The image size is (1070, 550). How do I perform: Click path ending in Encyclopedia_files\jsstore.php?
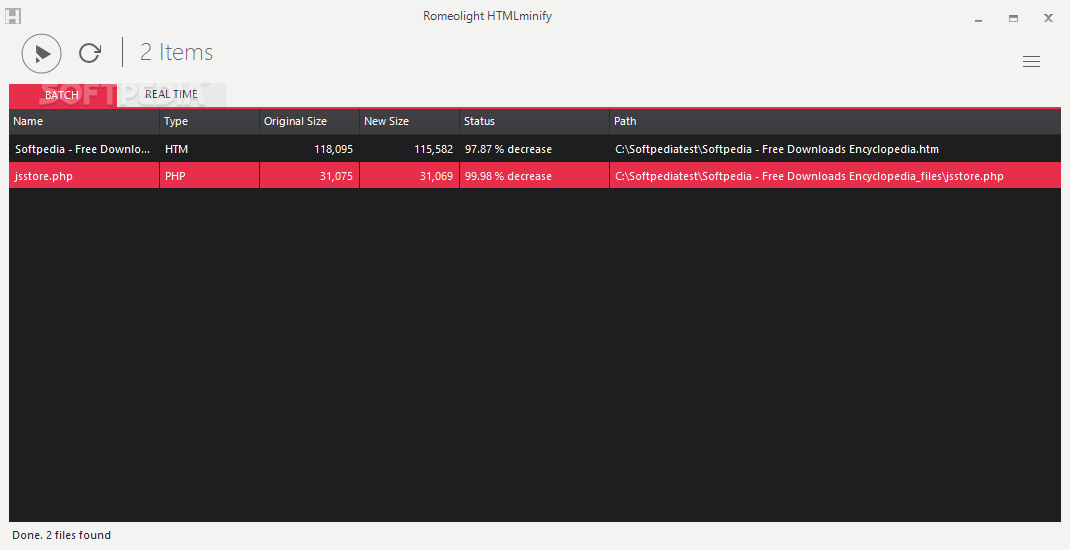click(809, 176)
